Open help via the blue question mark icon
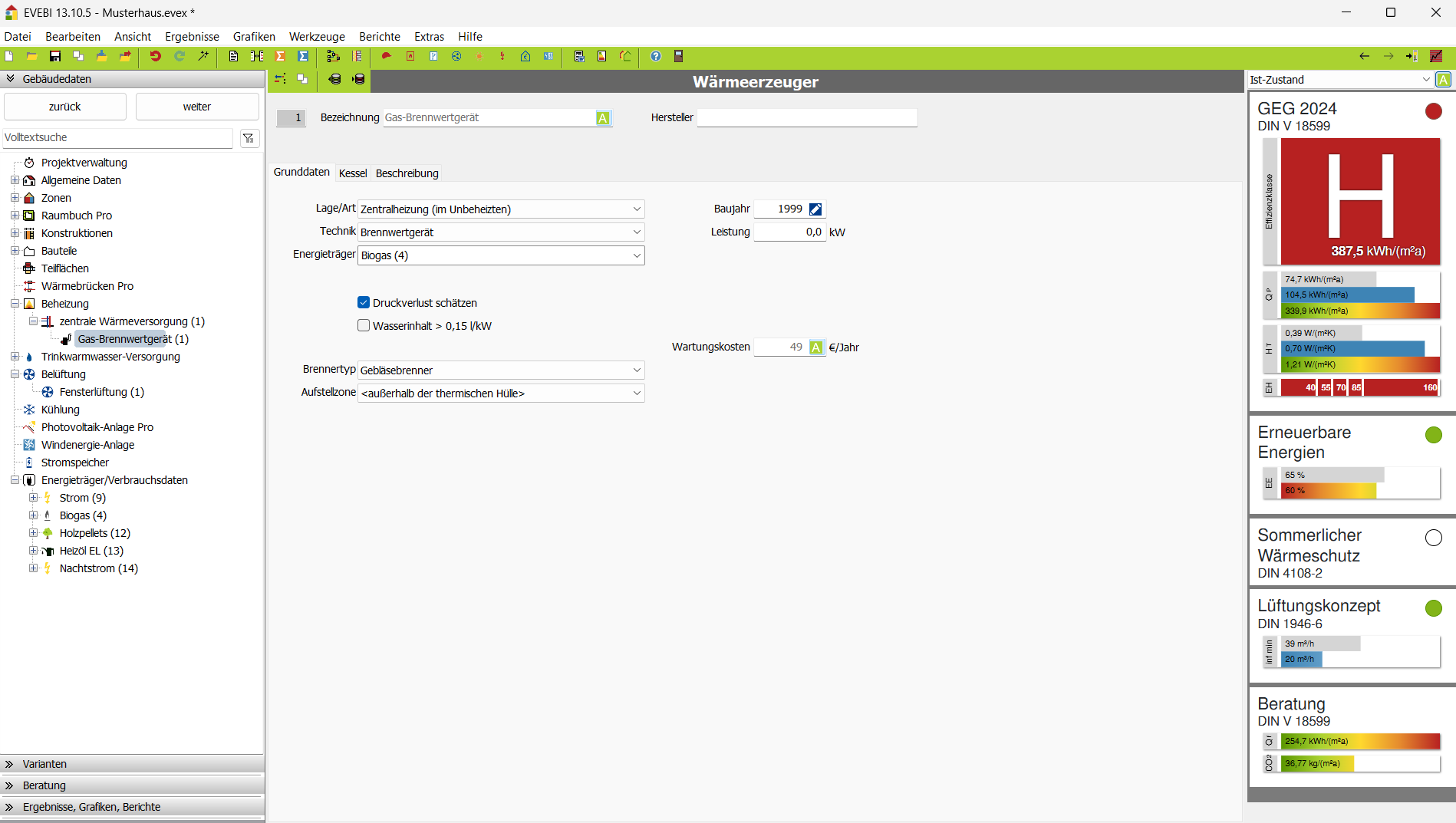 coord(655,56)
